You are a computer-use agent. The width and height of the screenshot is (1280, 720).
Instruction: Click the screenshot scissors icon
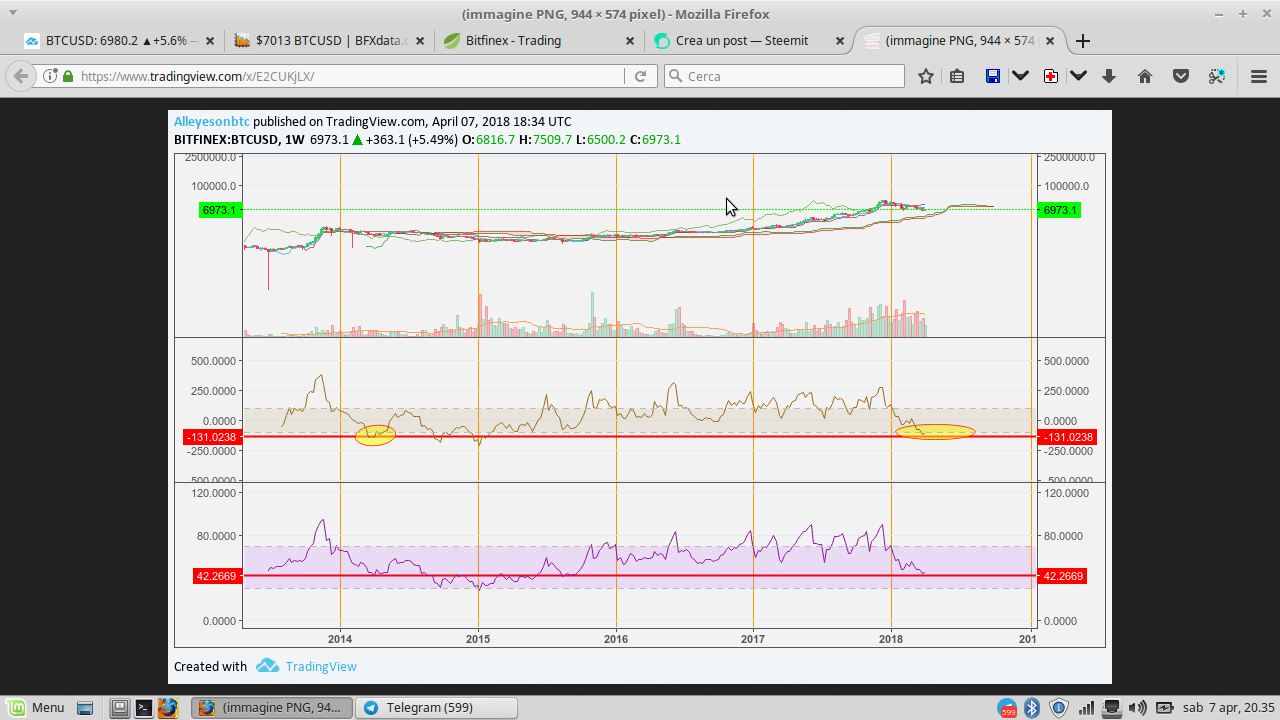[x=1217, y=76]
